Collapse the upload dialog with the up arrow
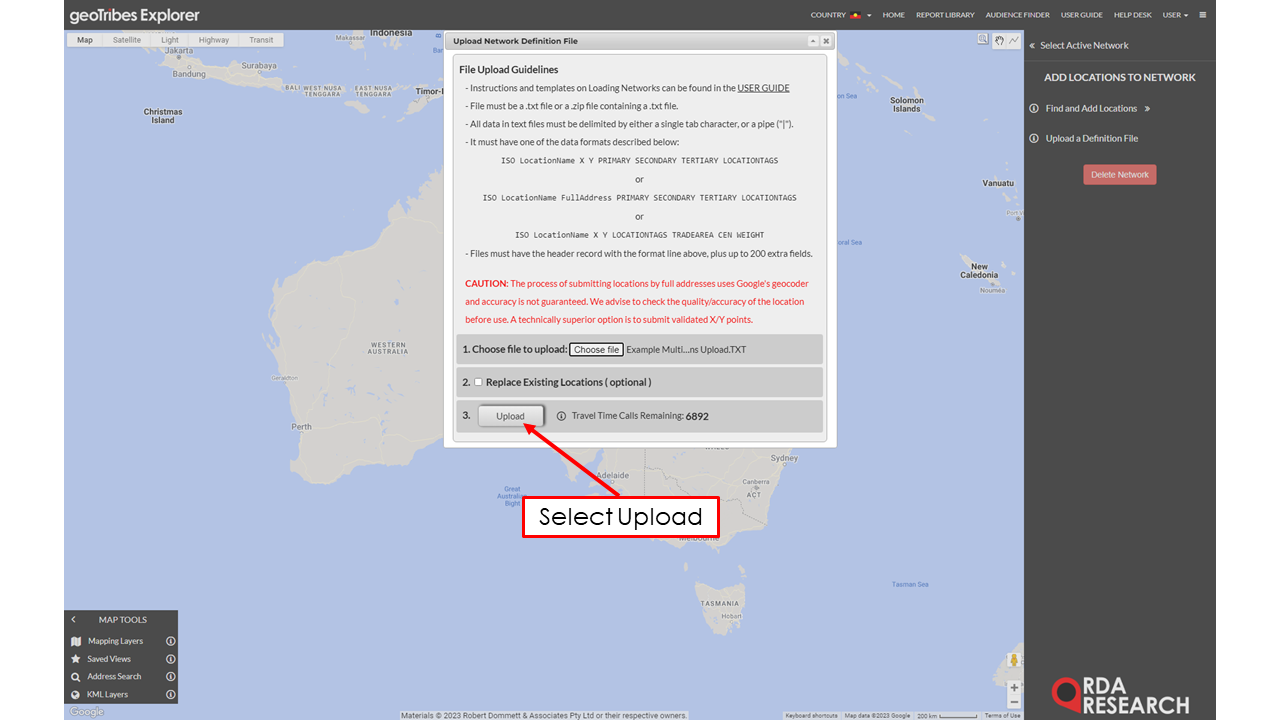This screenshot has width=1280, height=720. point(813,41)
